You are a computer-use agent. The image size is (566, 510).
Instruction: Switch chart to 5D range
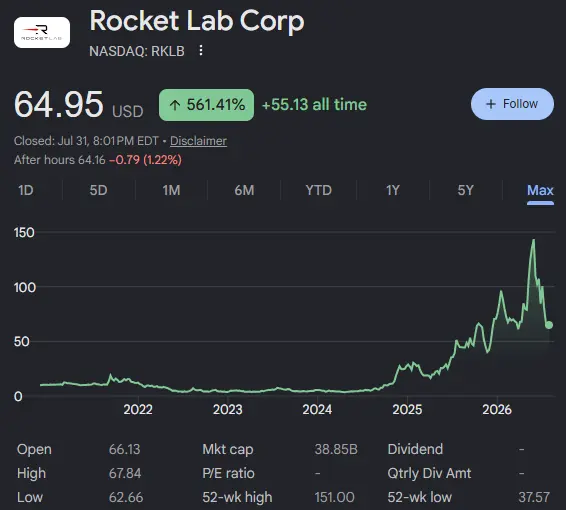(98, 190)
